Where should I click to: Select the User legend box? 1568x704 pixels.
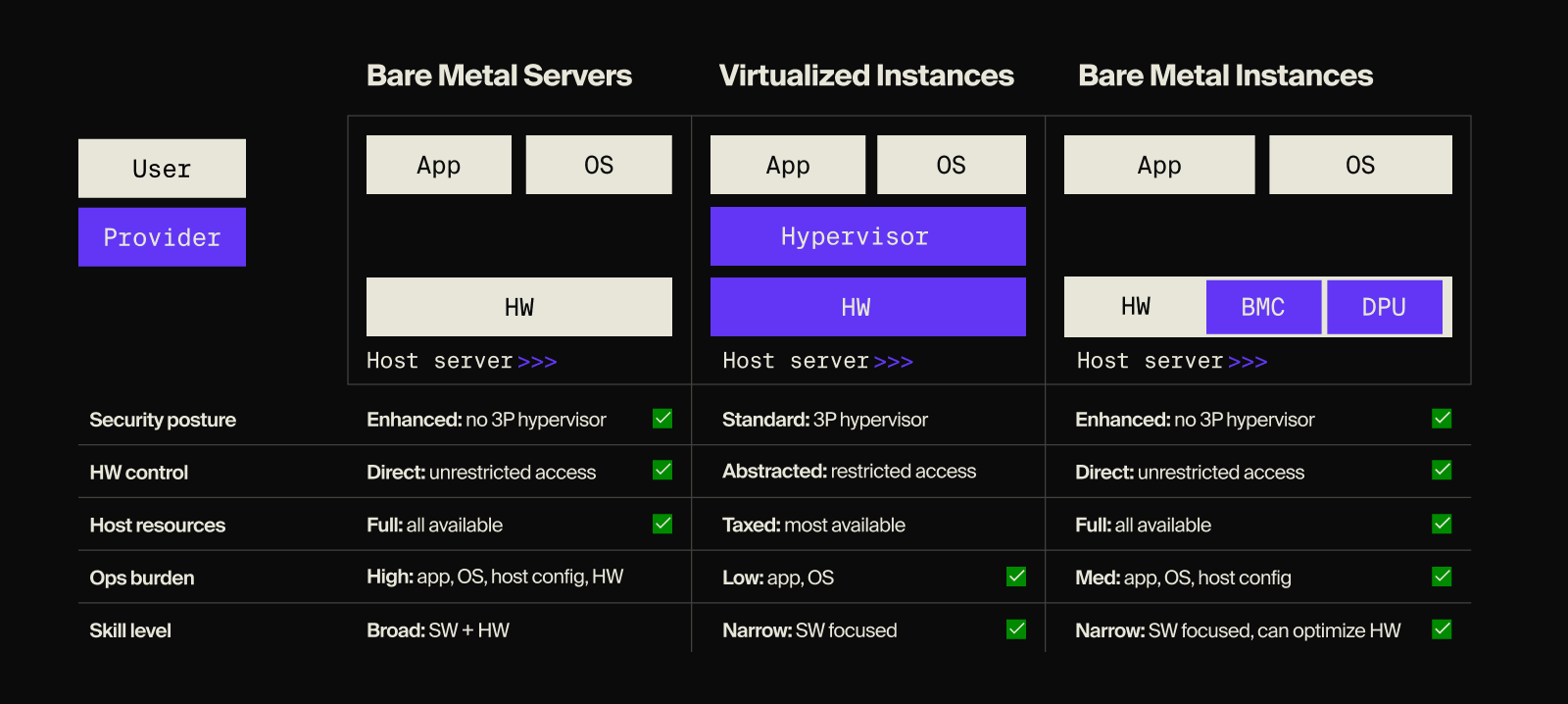[x=162, y=169]
